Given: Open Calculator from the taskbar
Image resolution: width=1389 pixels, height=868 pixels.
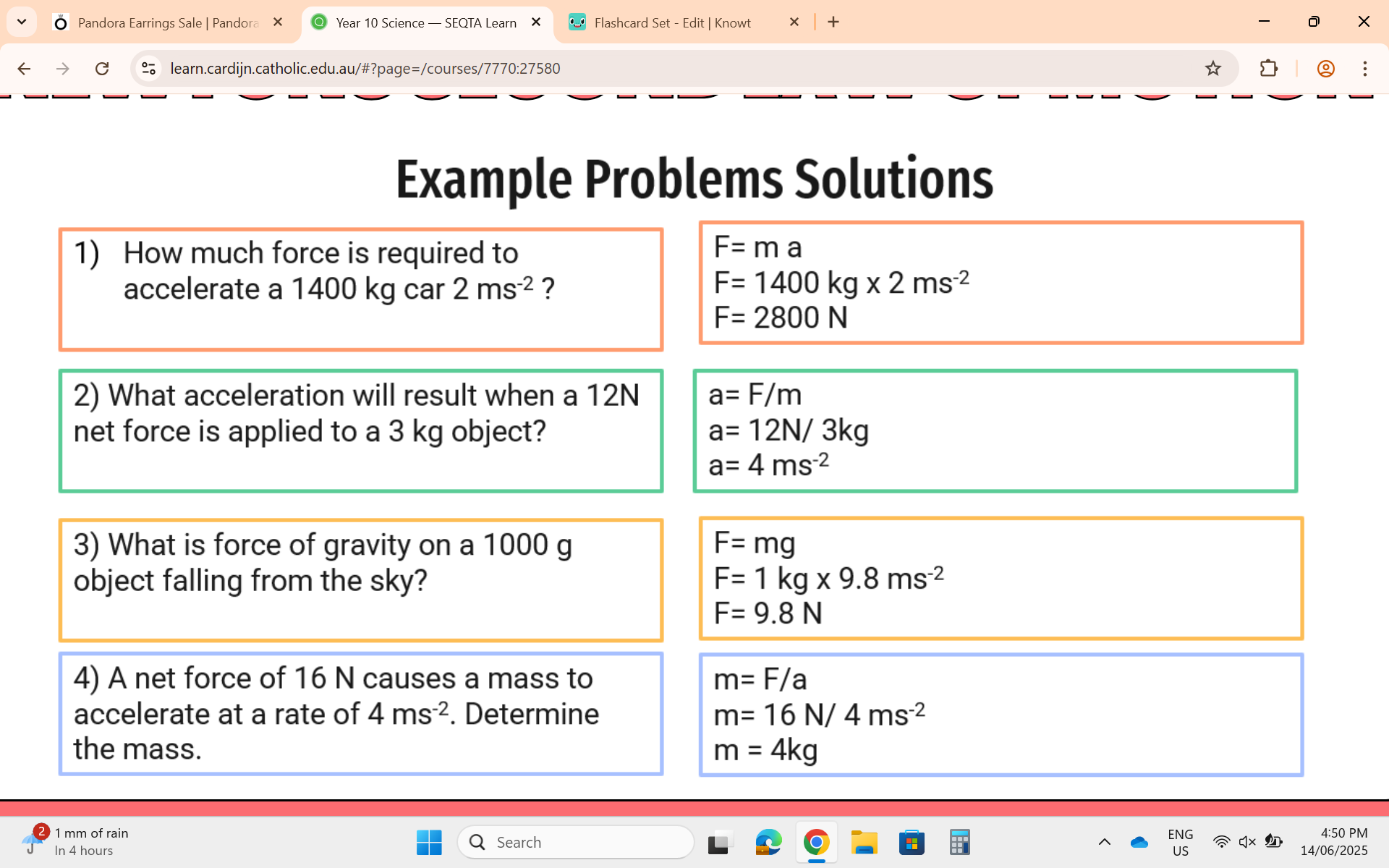Looking at the screenshot, I should (x=960, y=843).
